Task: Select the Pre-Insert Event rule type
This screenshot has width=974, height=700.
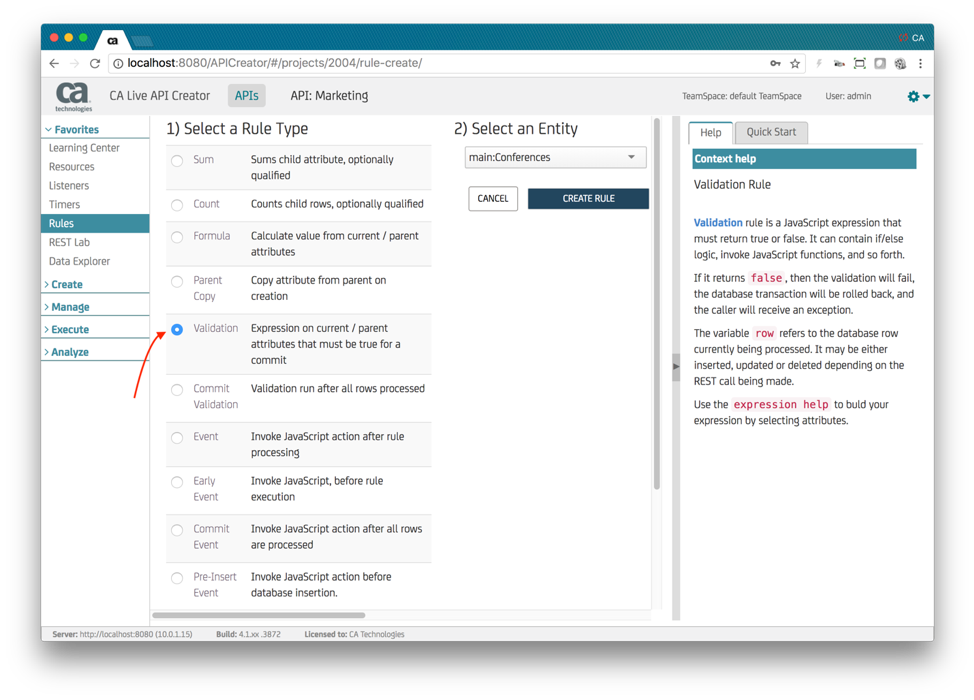Action: [177, 578]
